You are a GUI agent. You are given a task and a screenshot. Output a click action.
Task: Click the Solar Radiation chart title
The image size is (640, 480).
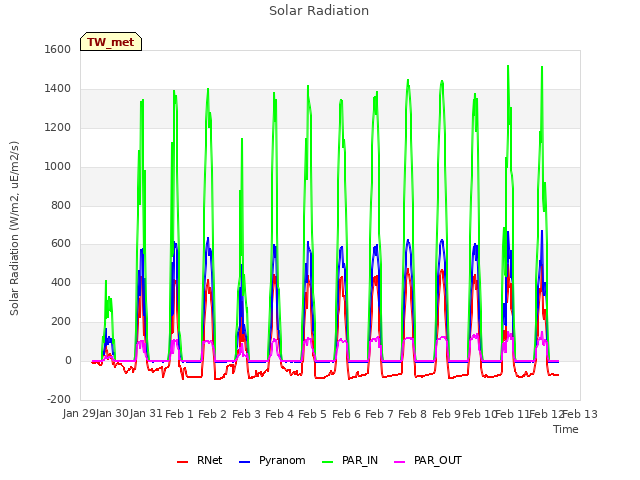pos(319,11)
